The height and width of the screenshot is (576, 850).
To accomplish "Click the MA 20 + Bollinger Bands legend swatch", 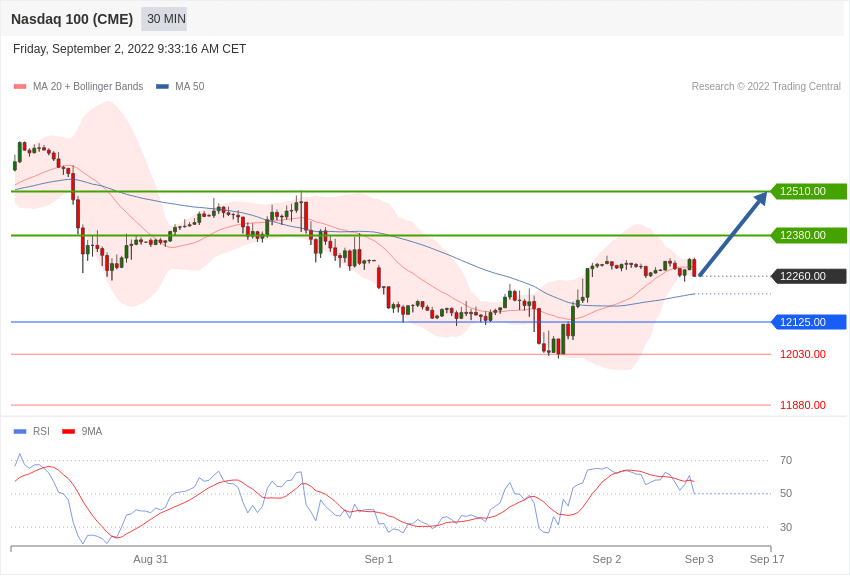I will point(20,87).
